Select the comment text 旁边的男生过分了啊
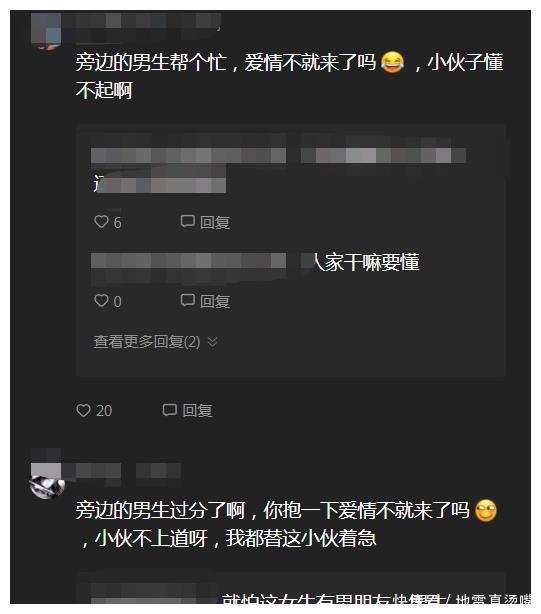Screen dimensions: 541x614 pos(160,510)
